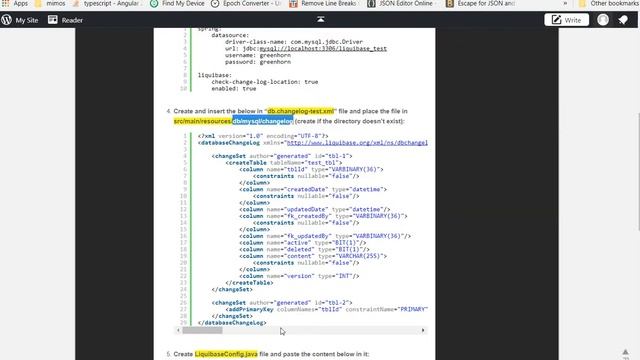Open Reader in the WordPress bar
Image resolution: width=640 pixels, height=360 pixels.
coord(65,20)
